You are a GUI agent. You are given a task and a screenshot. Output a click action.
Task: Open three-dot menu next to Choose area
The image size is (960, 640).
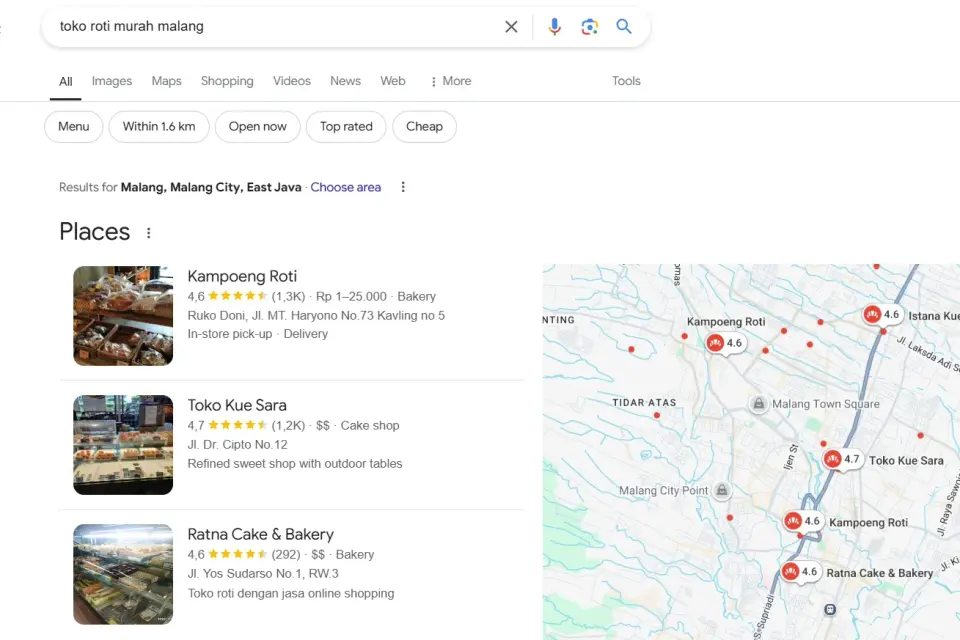tap(403, 187)
